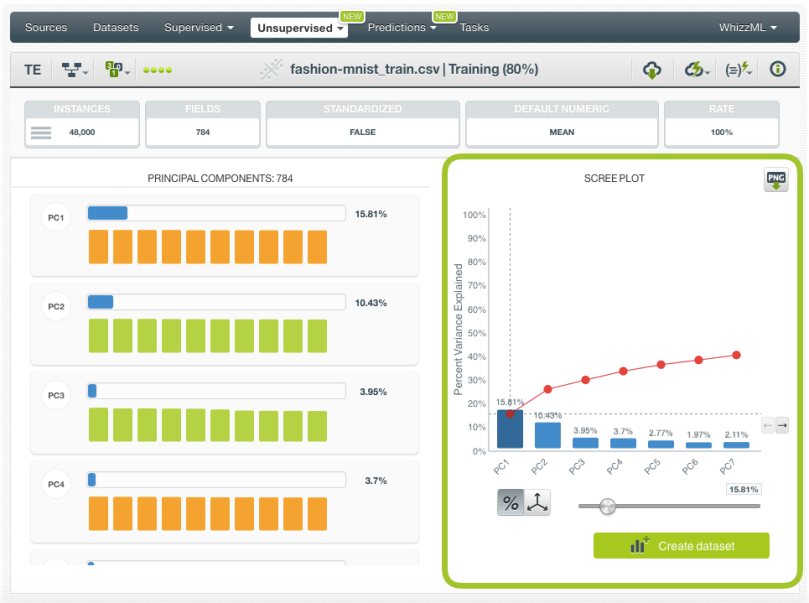Expand the refresh actions dropdown in toolbar

point(696,70)
